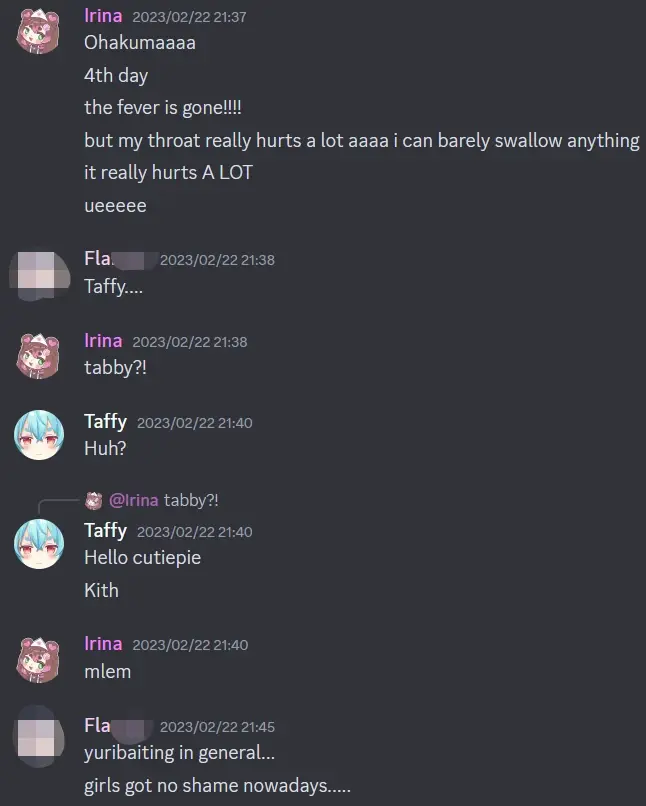Open the Irina username on the "Ohakumaaaa" message
Viewport: 646px width, 806px height.
(103, 16)
